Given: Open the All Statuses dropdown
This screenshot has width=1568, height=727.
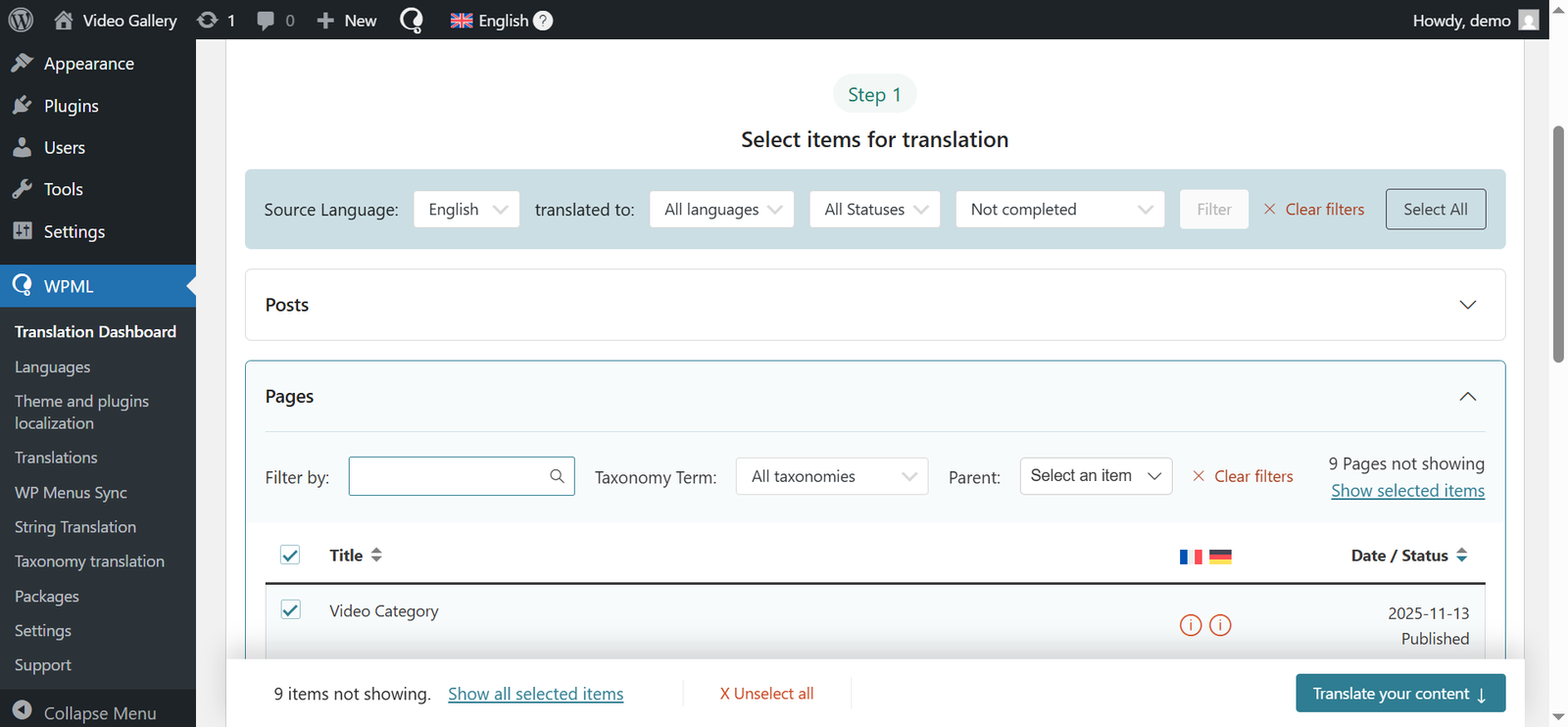Looking at the screenshot, I should pyautogui.click(x=874, y=210).
